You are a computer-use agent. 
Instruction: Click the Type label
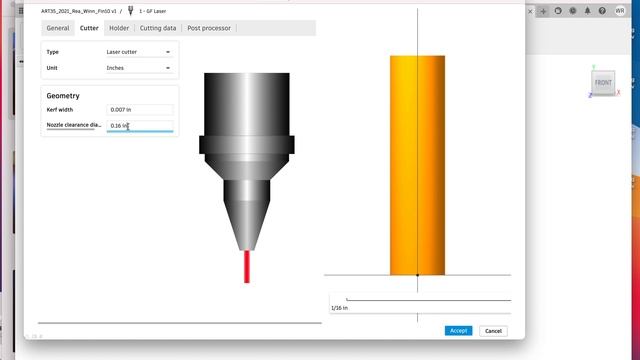53,52
